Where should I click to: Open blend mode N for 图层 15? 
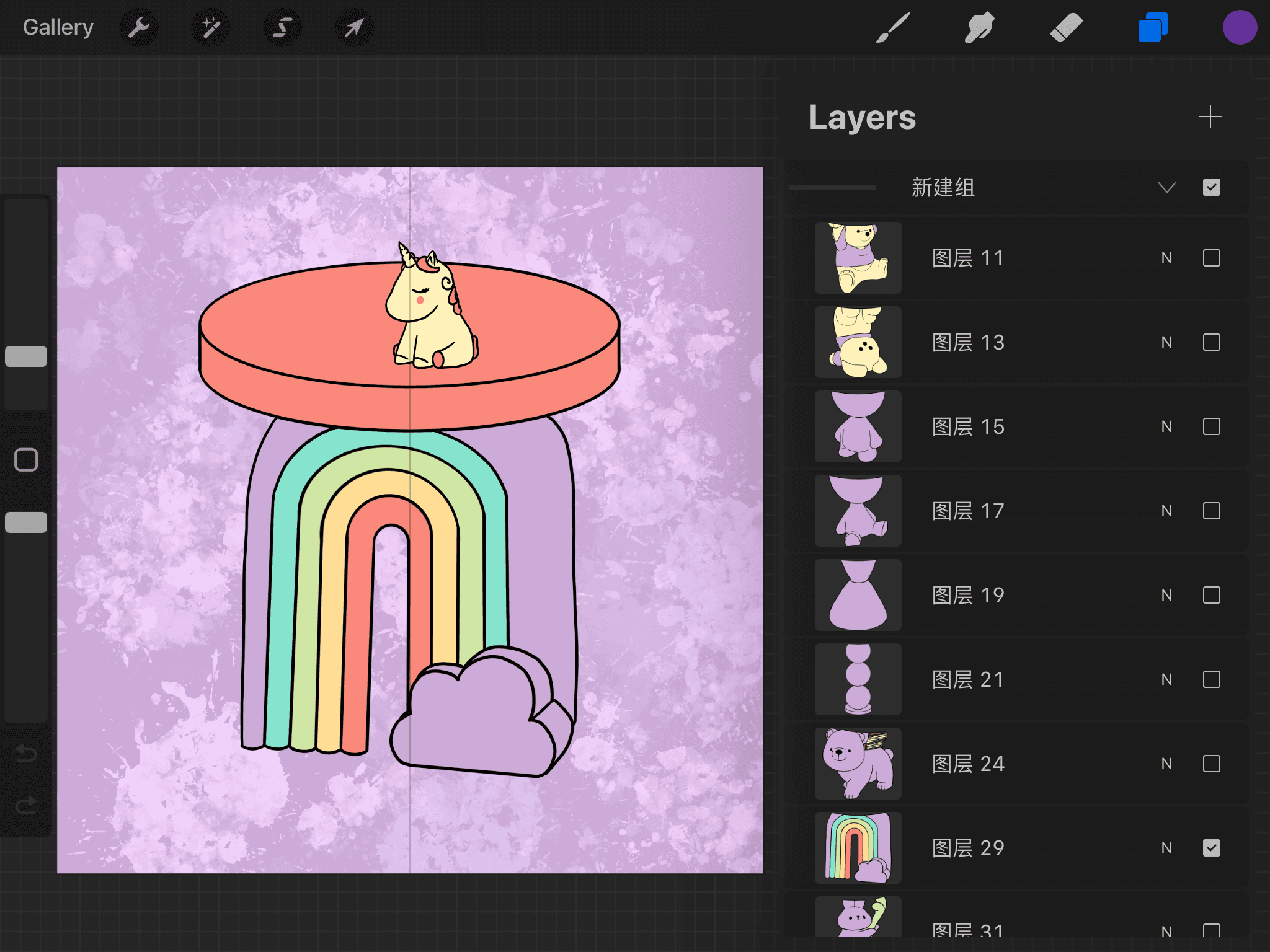[x=1166, y=426]
